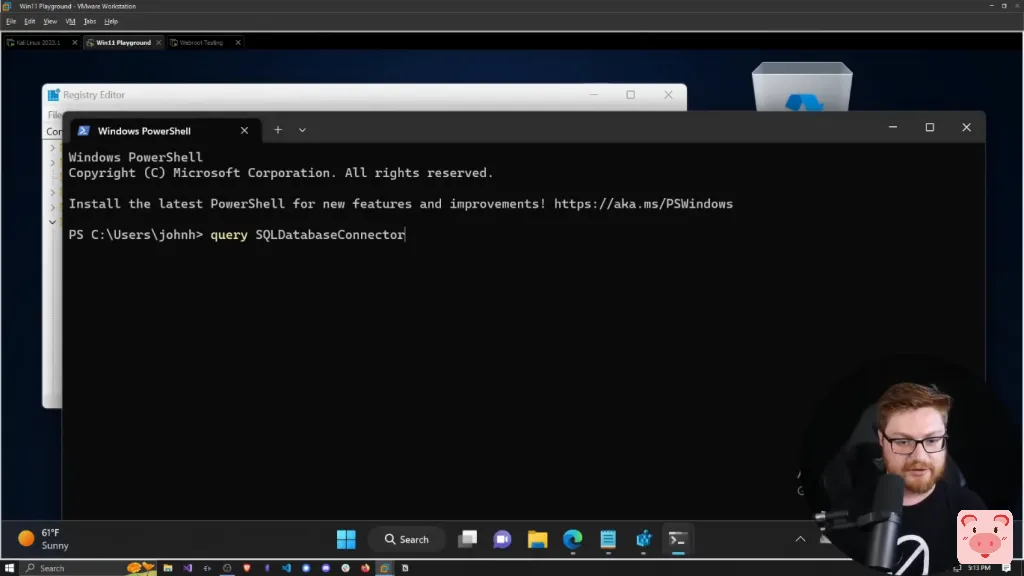This screenshot has height=576, width=1024.
Task: Select the Win11 Playground VM tab
Action: [123, 42]
